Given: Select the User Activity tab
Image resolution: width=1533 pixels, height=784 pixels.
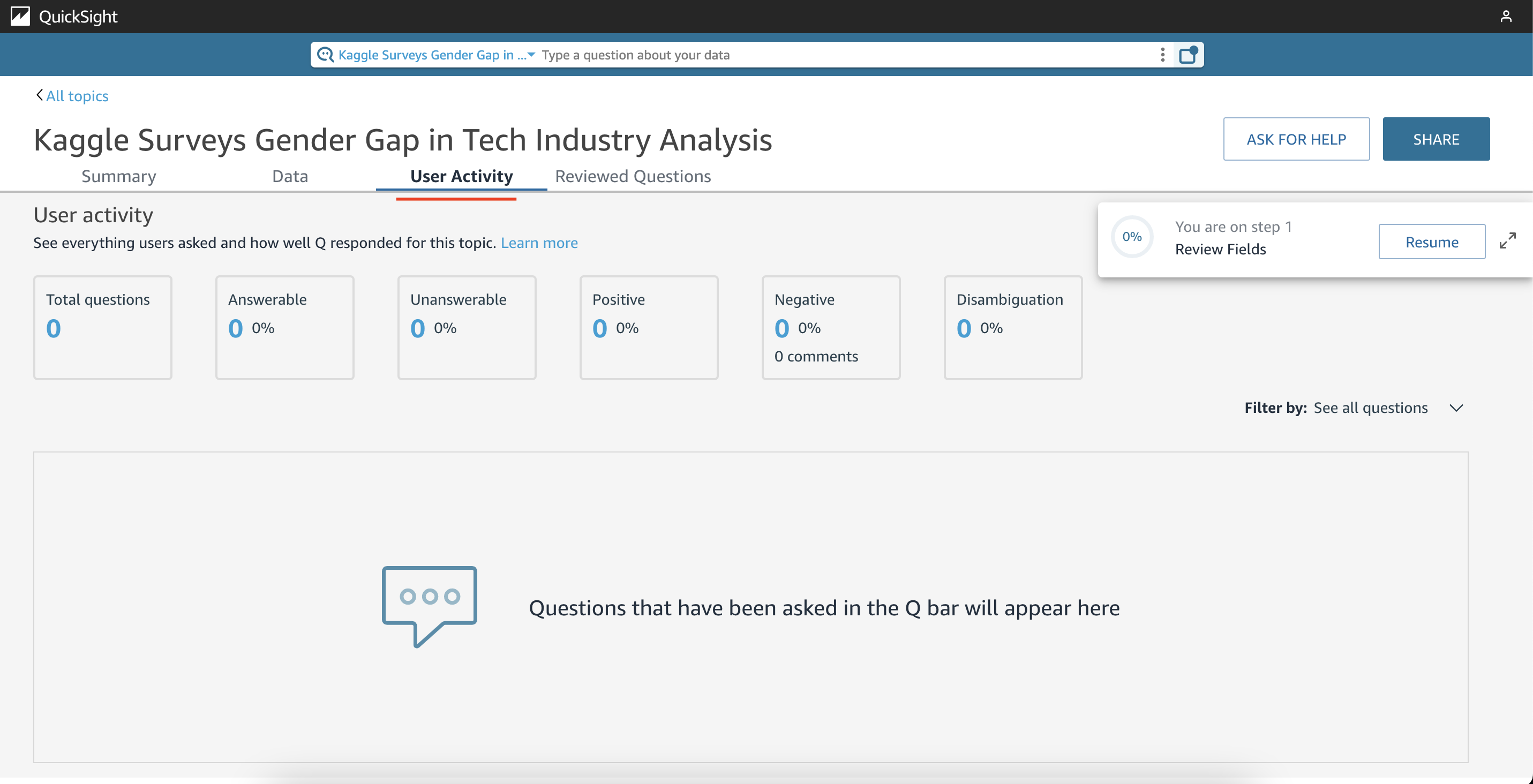Looking at the screenshot, I should coord(461,176).
